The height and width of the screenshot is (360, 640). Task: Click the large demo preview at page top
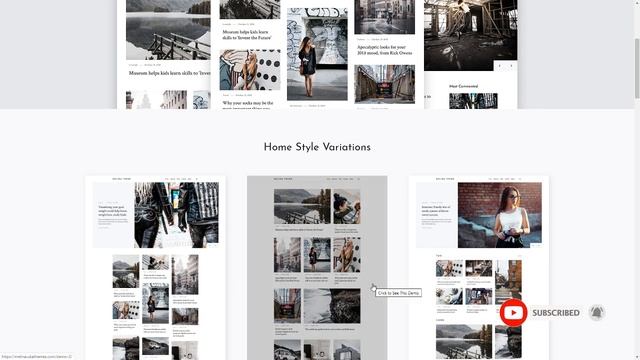point(317,54)
